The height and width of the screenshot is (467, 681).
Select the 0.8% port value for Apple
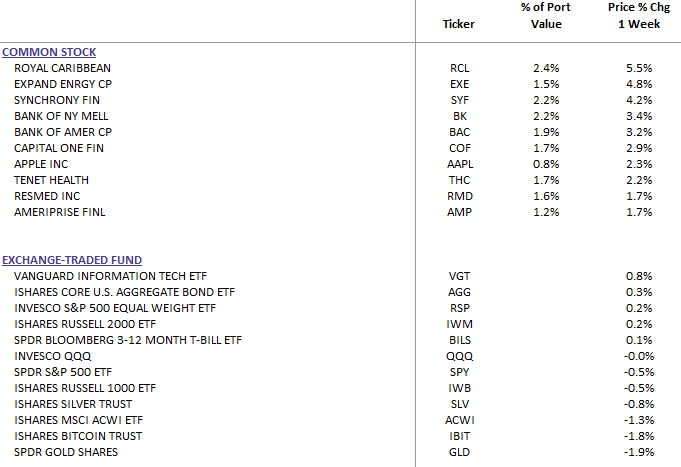coord(546,164)
